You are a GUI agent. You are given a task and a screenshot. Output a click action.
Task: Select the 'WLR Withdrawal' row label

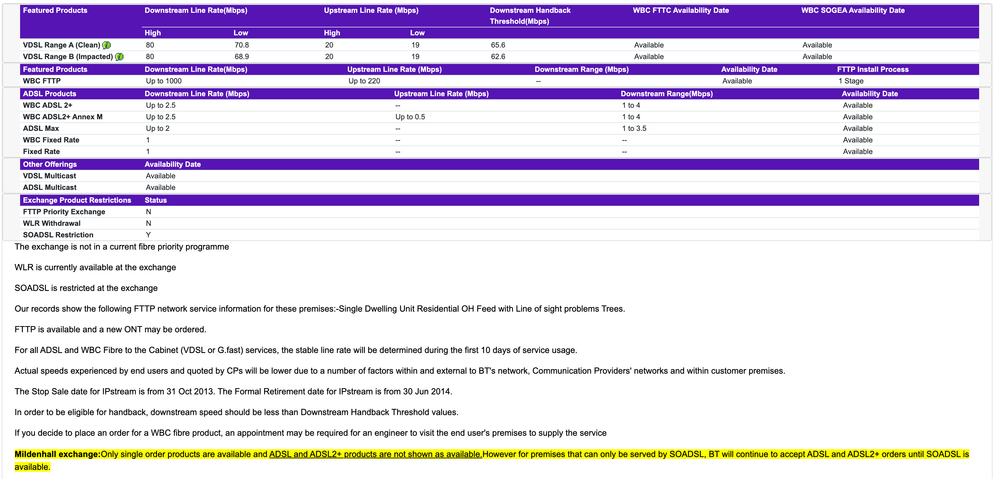[52, 223]
